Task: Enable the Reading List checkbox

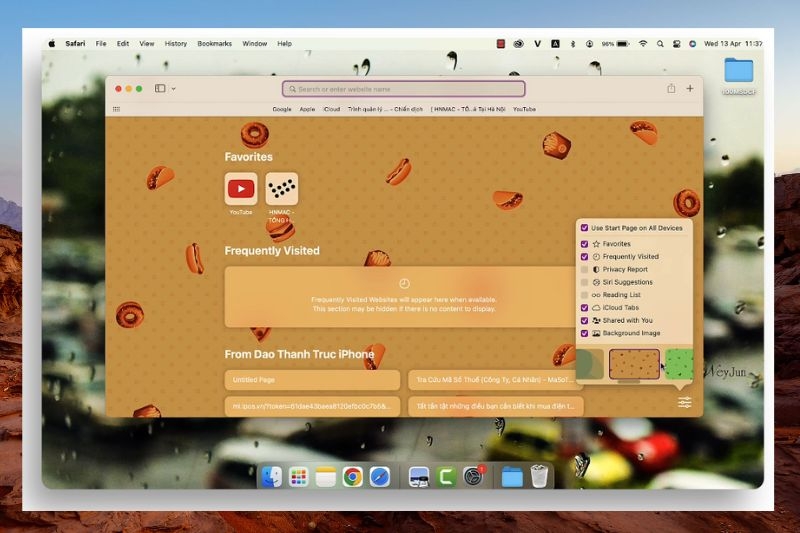Action: pyautogui.click(x=585, y=295)
